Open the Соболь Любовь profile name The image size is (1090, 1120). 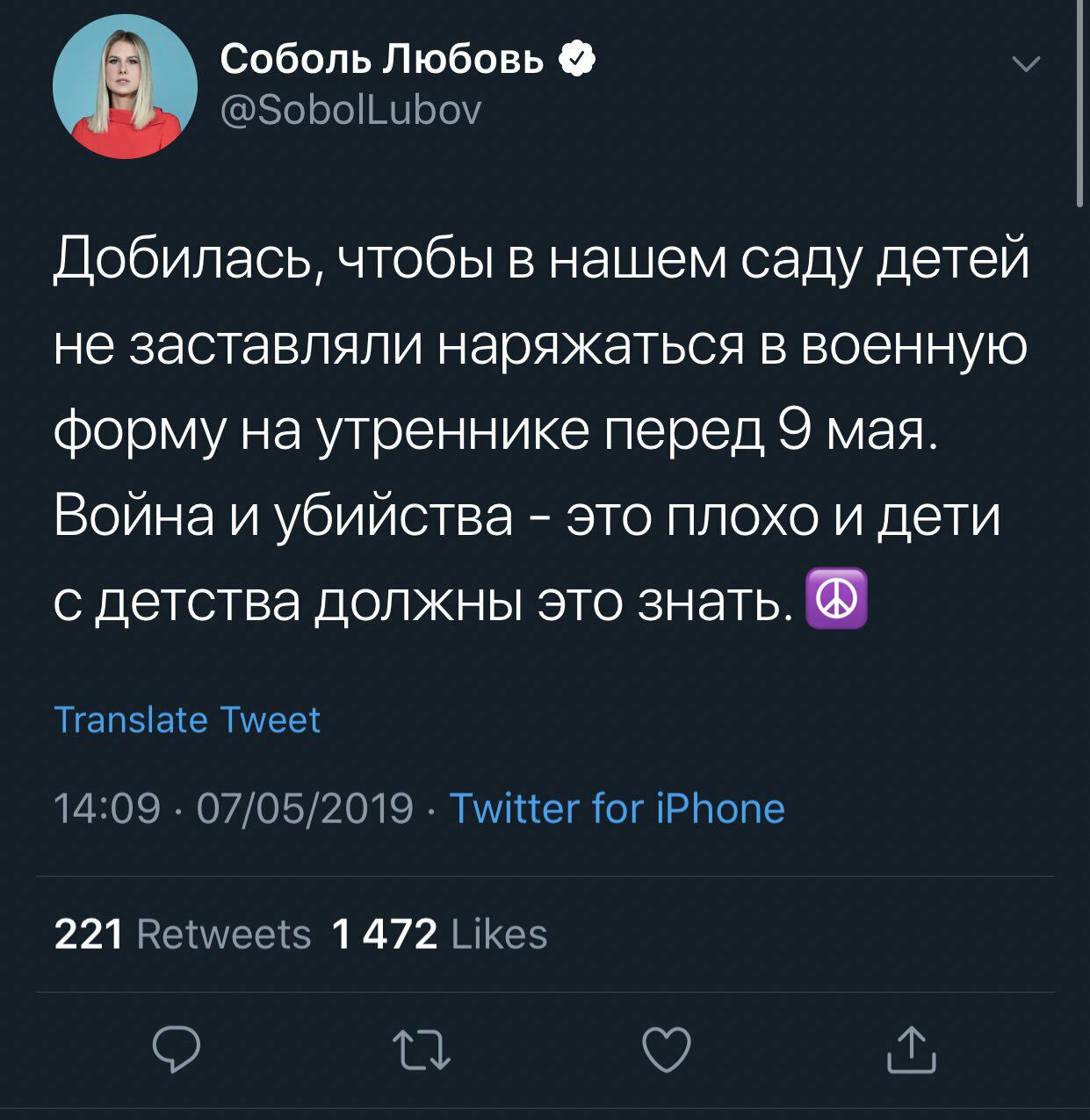[381, 60]
